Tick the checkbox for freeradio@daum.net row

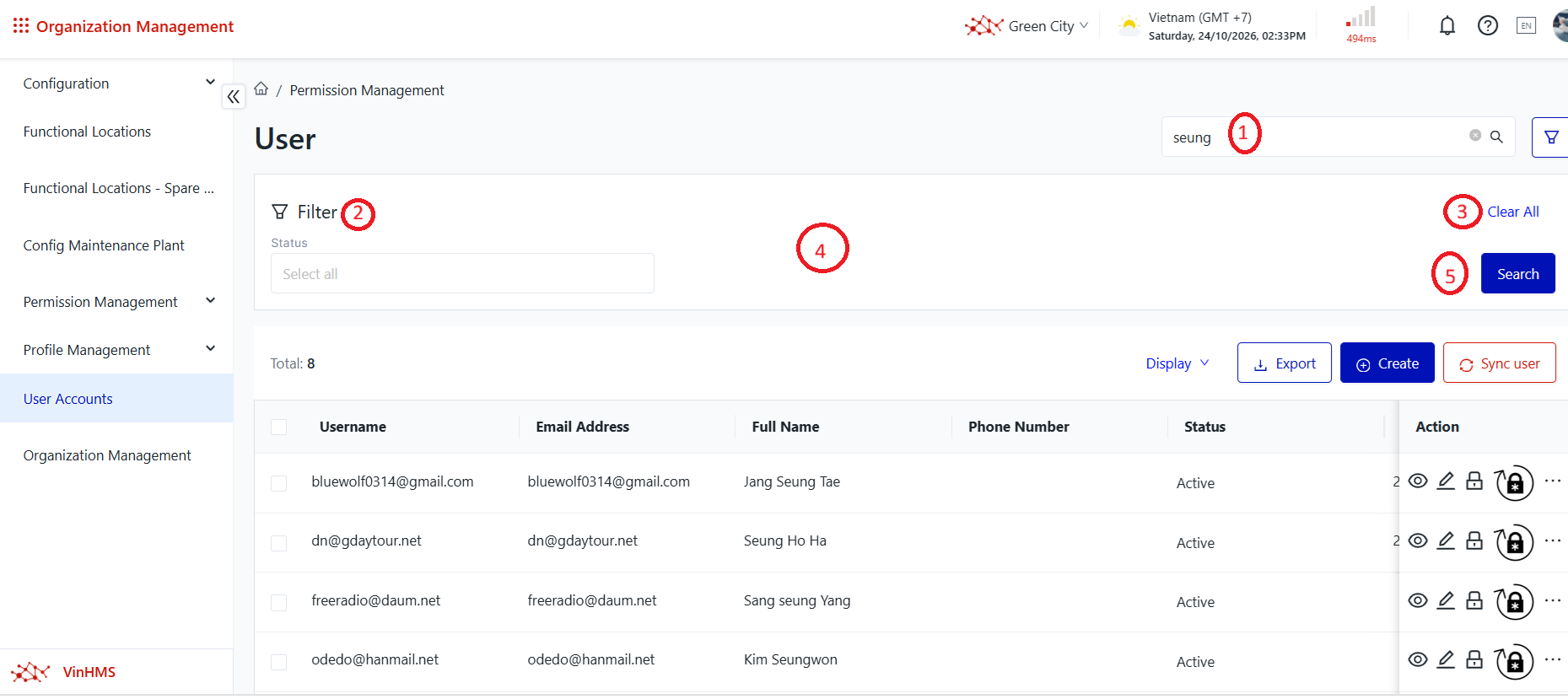279,602
